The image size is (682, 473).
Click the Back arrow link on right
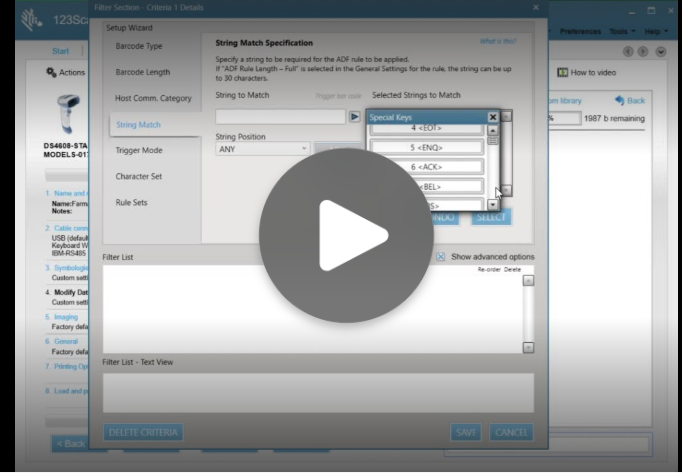(x=630, y=101)
